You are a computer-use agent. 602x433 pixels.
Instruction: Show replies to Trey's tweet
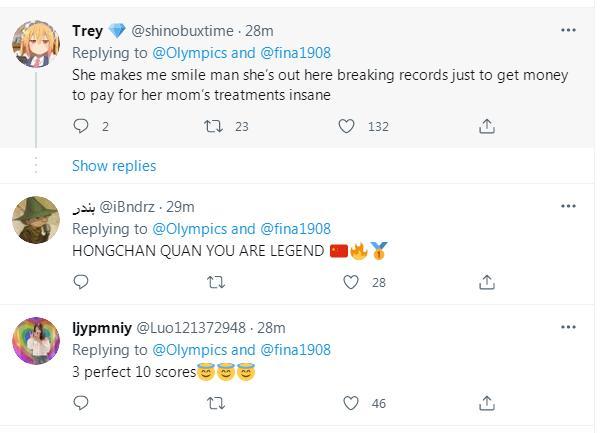pos(114,166)
